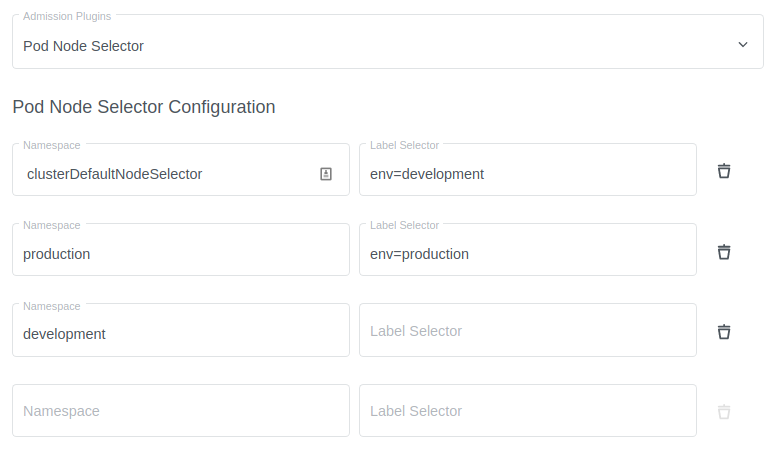783x453 pixels.
Task: Click the Label Selector label above env=production
Action: pos(404,225)
